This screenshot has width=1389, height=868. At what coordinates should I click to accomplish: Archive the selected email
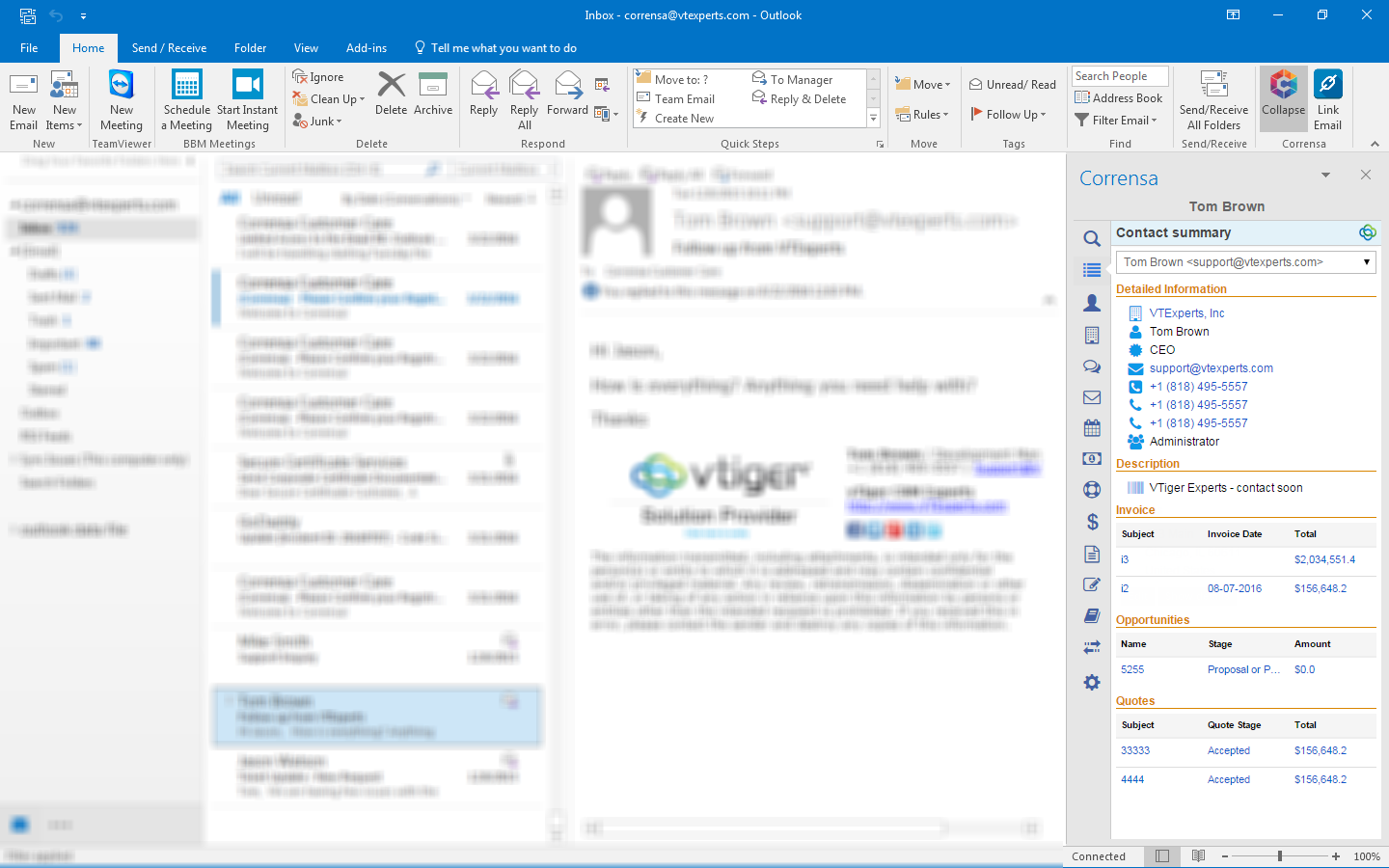click(x=433, y=94)
